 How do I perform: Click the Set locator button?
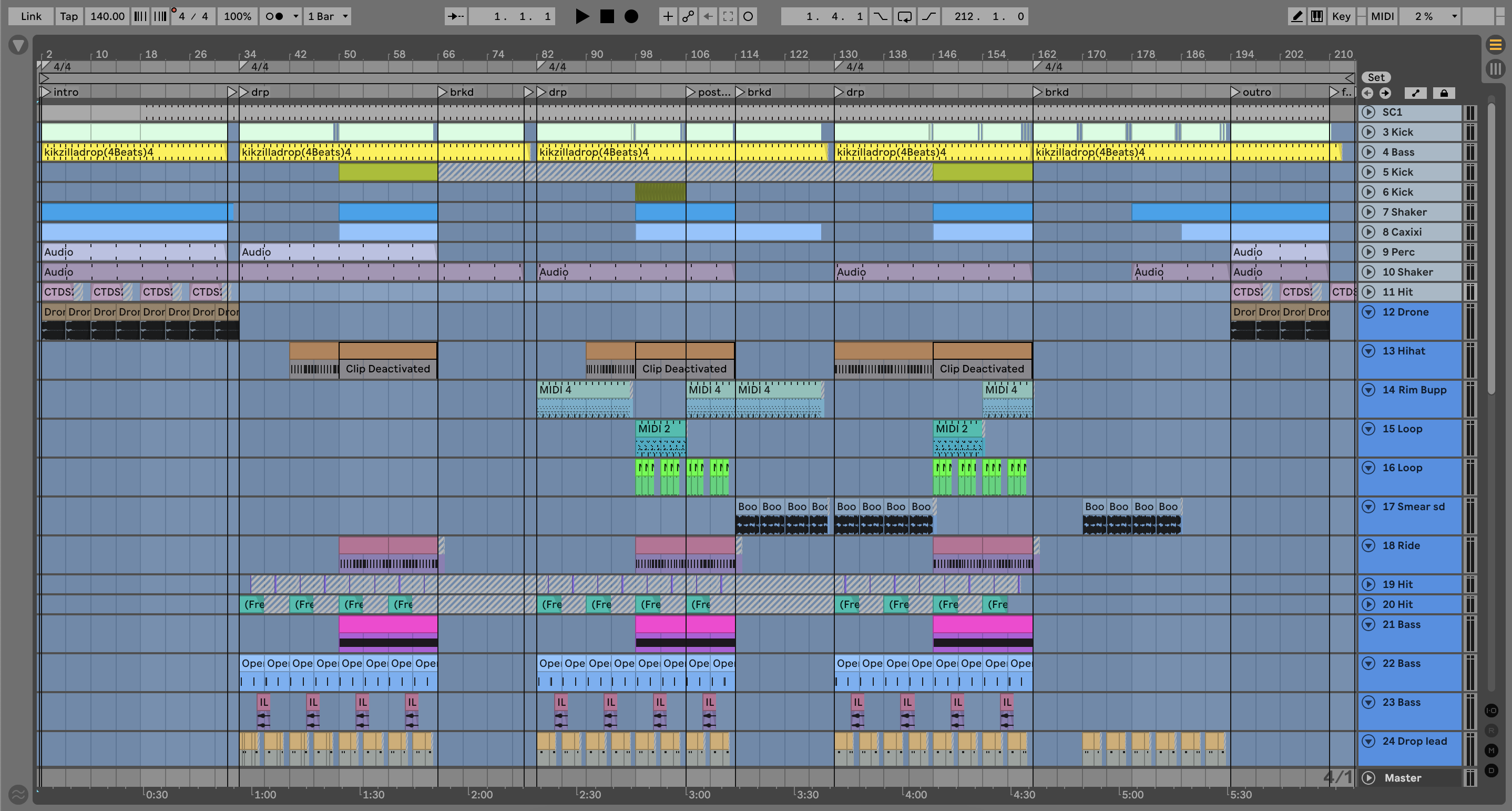pyautogui.click(x=1375, y=77)
